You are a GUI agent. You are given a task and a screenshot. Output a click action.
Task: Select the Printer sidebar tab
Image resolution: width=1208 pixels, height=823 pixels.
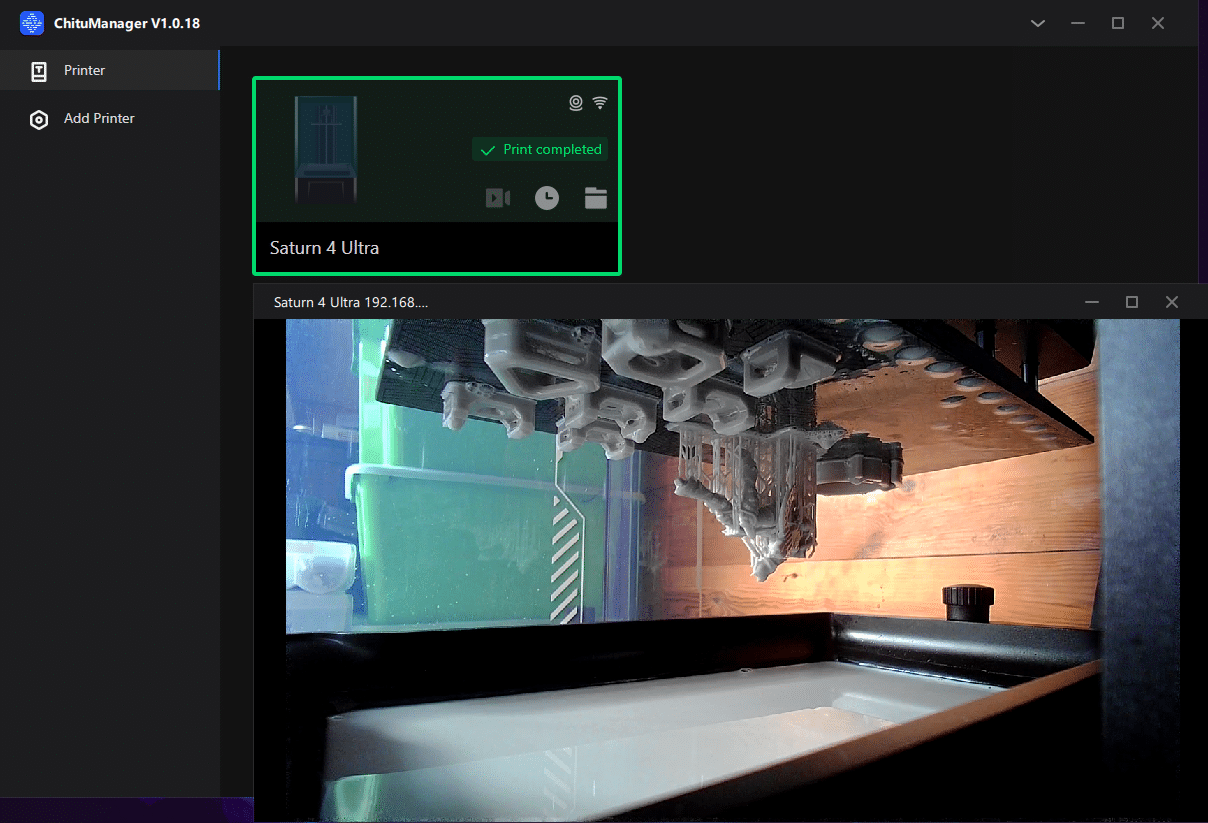click(x=110, y=70)
